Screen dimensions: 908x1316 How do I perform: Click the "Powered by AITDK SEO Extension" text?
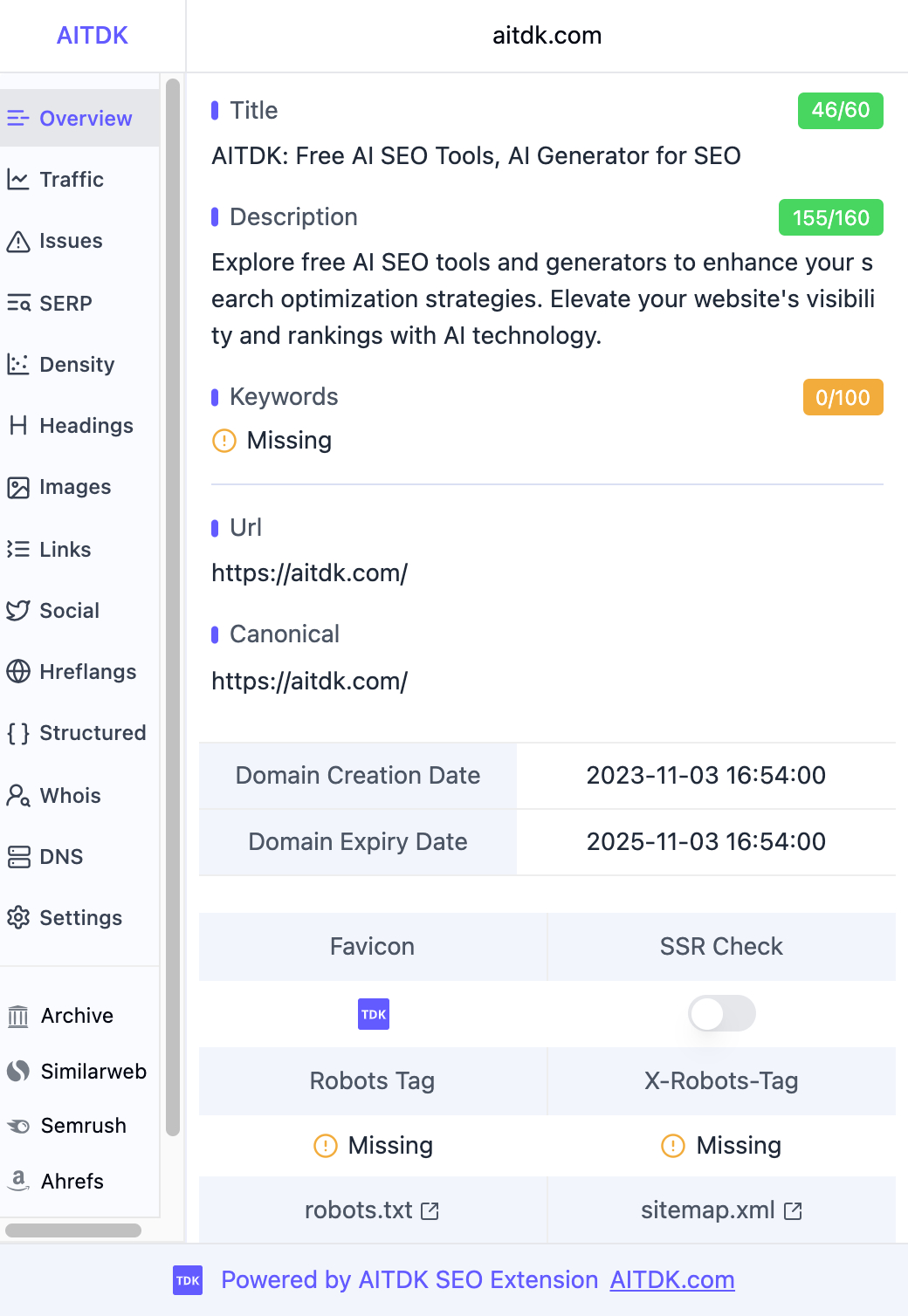point(409,1280)
